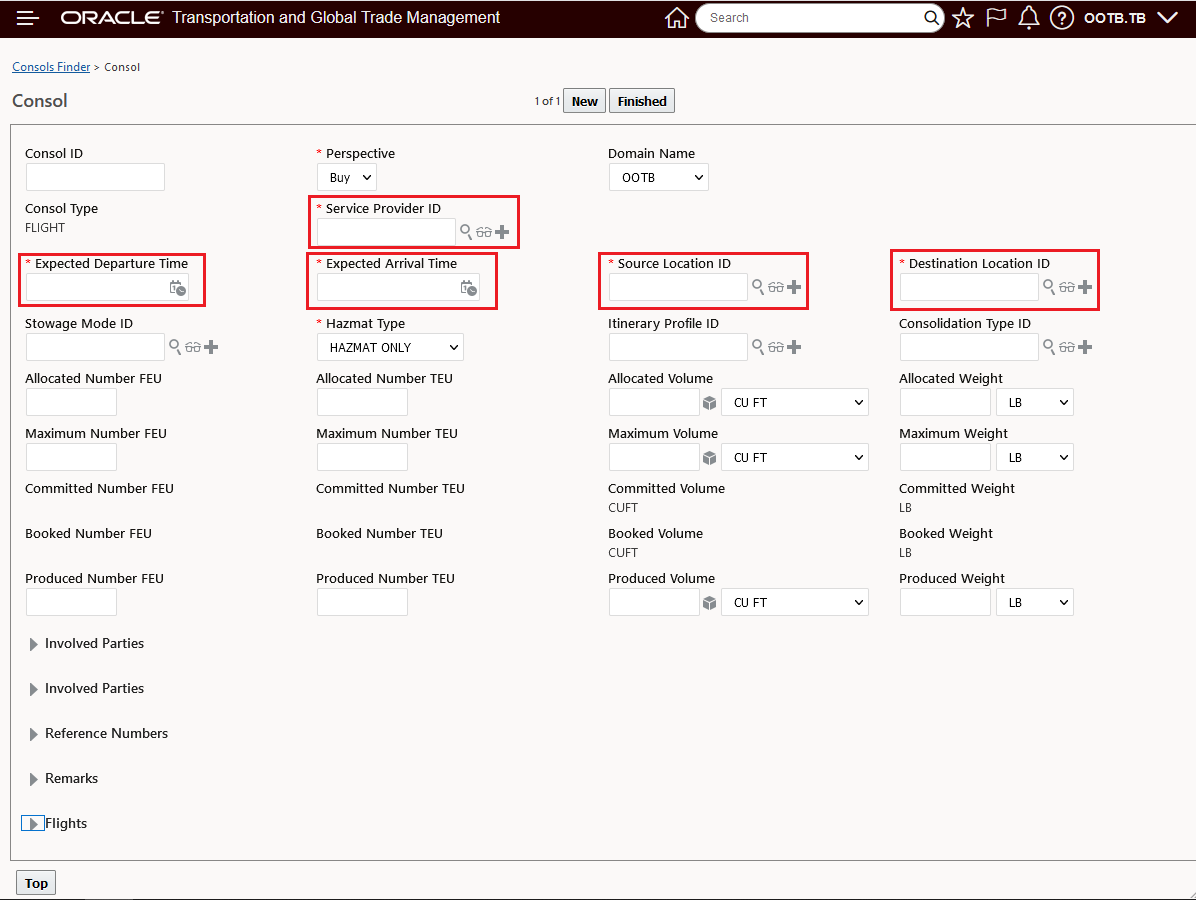Add new Stowage Mode with plus
Image resolution: width=1196 pixels, height=900 pixels.
[x=211, y=347]
